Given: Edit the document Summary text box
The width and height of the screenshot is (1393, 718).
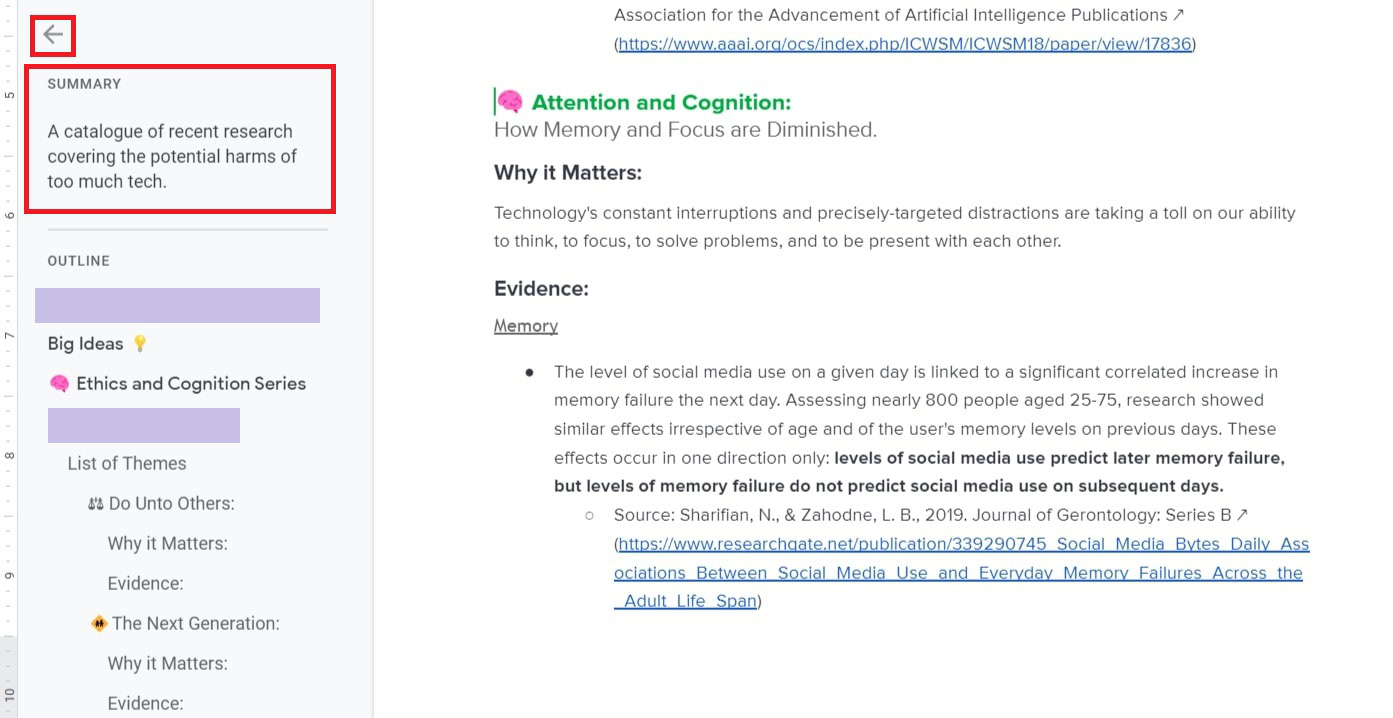Looking at the screenshot, I should click(x=172, y=157).
